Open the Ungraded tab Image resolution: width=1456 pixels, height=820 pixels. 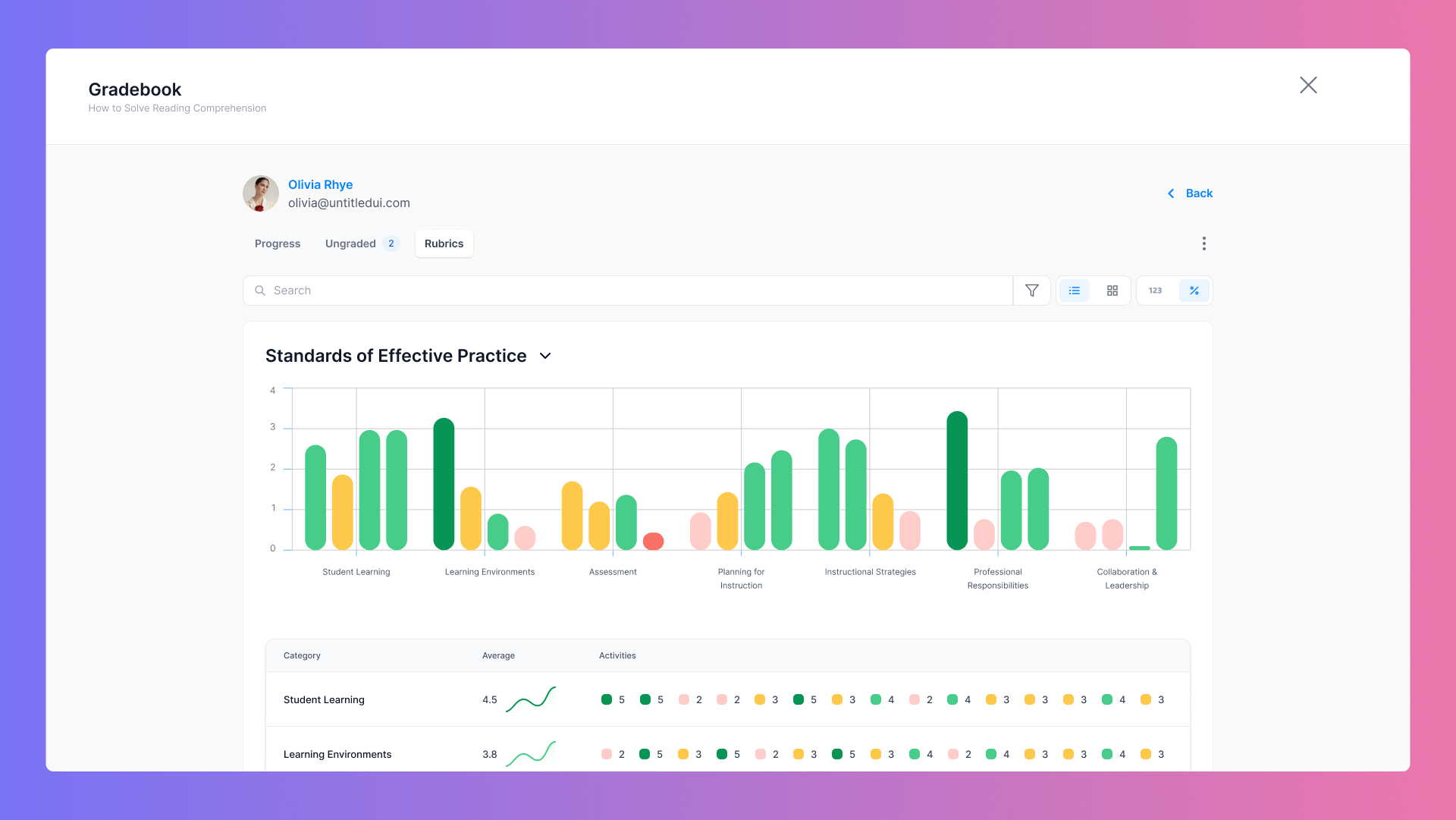362,243
